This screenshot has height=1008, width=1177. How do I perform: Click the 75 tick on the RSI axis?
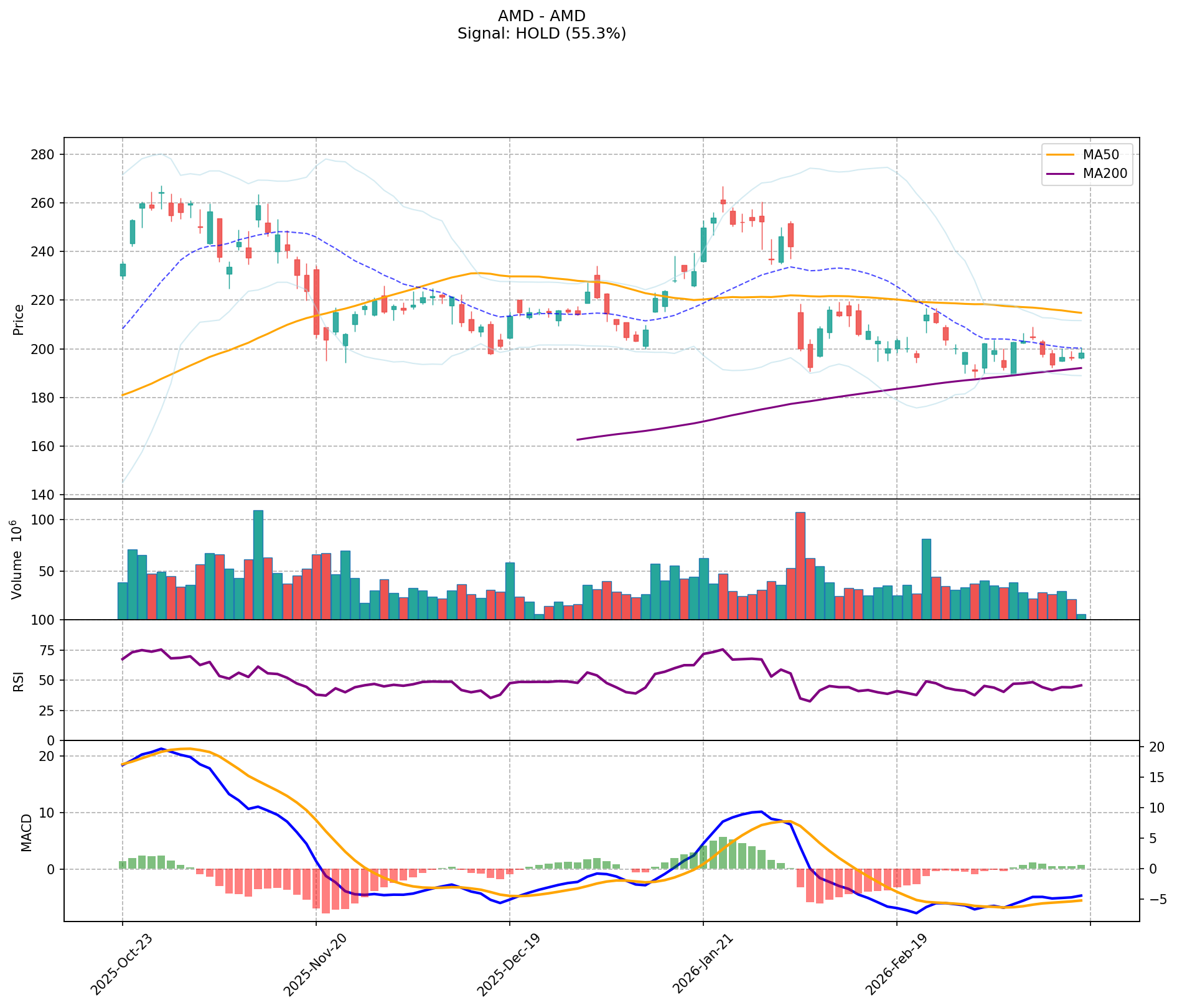[47, 650]
